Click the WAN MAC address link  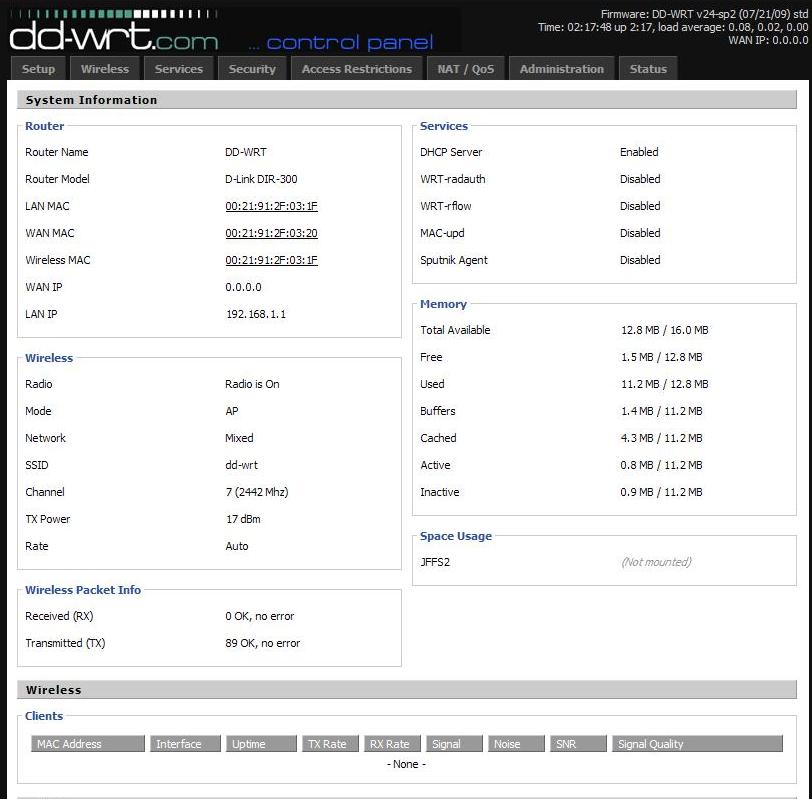point(271,233)
